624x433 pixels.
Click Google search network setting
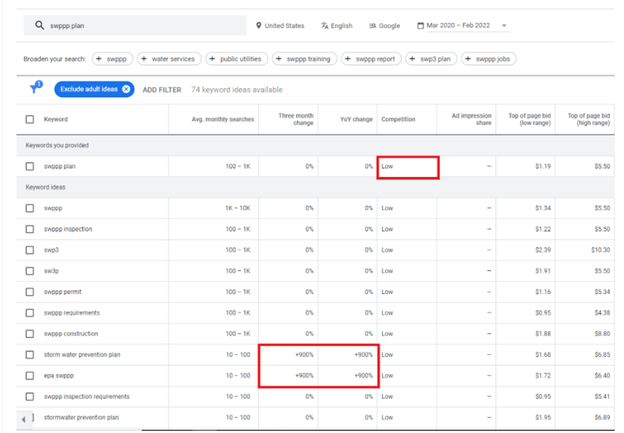coord(390,25)
